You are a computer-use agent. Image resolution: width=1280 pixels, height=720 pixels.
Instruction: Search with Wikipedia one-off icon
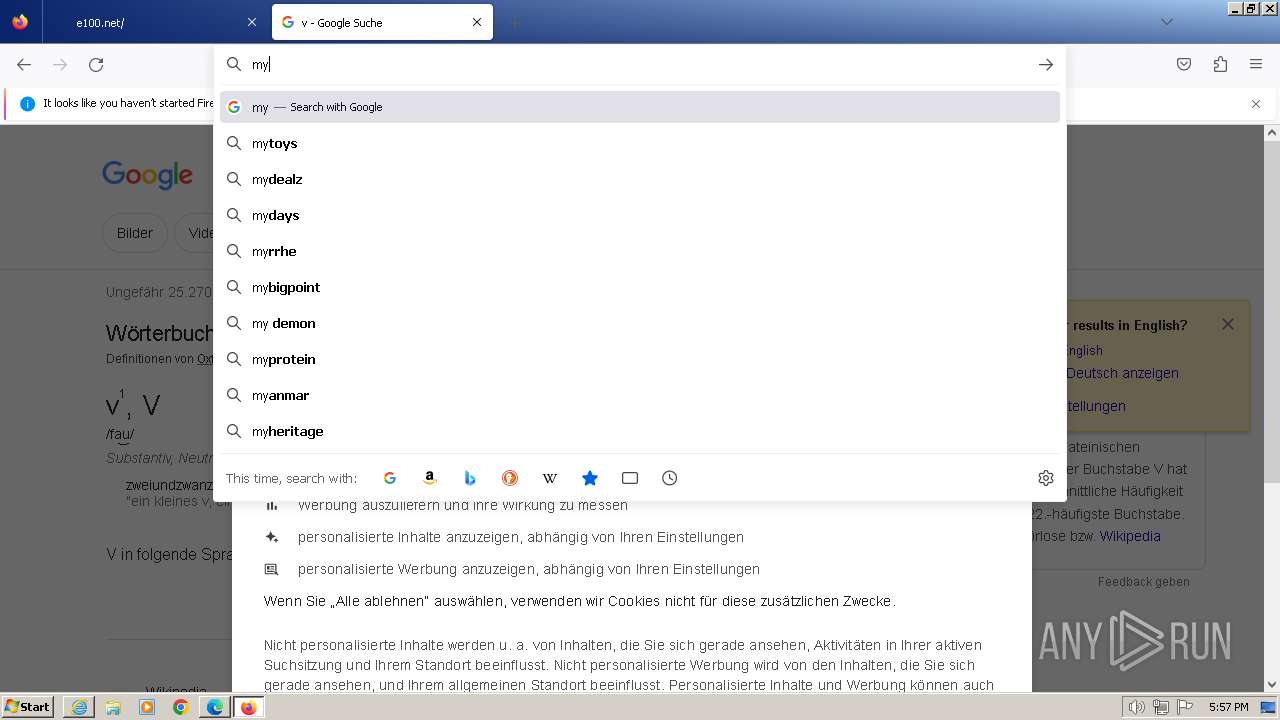pyautogui.click(x=550, y=478)
